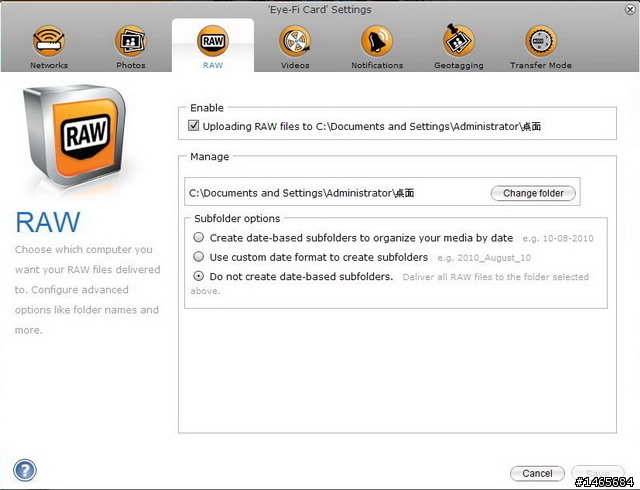The image size is (640, 490).
Task: Select the RAW tab icon
Action: [213, 41]
